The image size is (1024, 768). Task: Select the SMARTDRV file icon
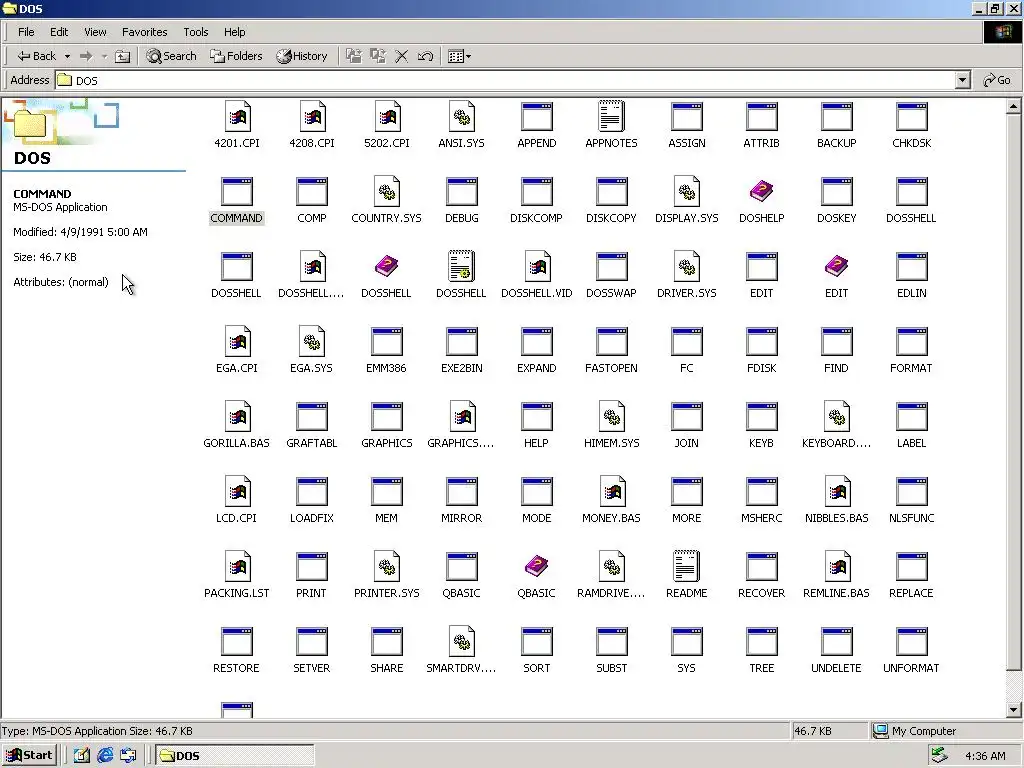(462, 642)
